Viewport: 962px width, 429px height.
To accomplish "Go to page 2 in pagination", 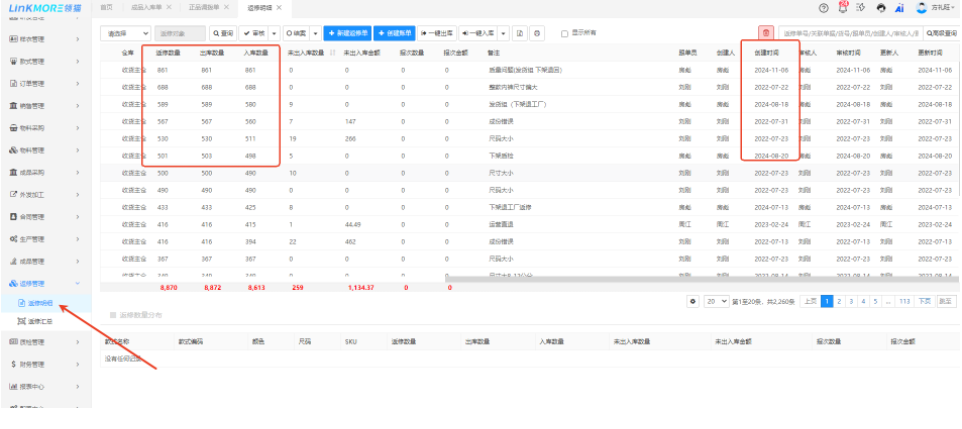I will 840,300.
